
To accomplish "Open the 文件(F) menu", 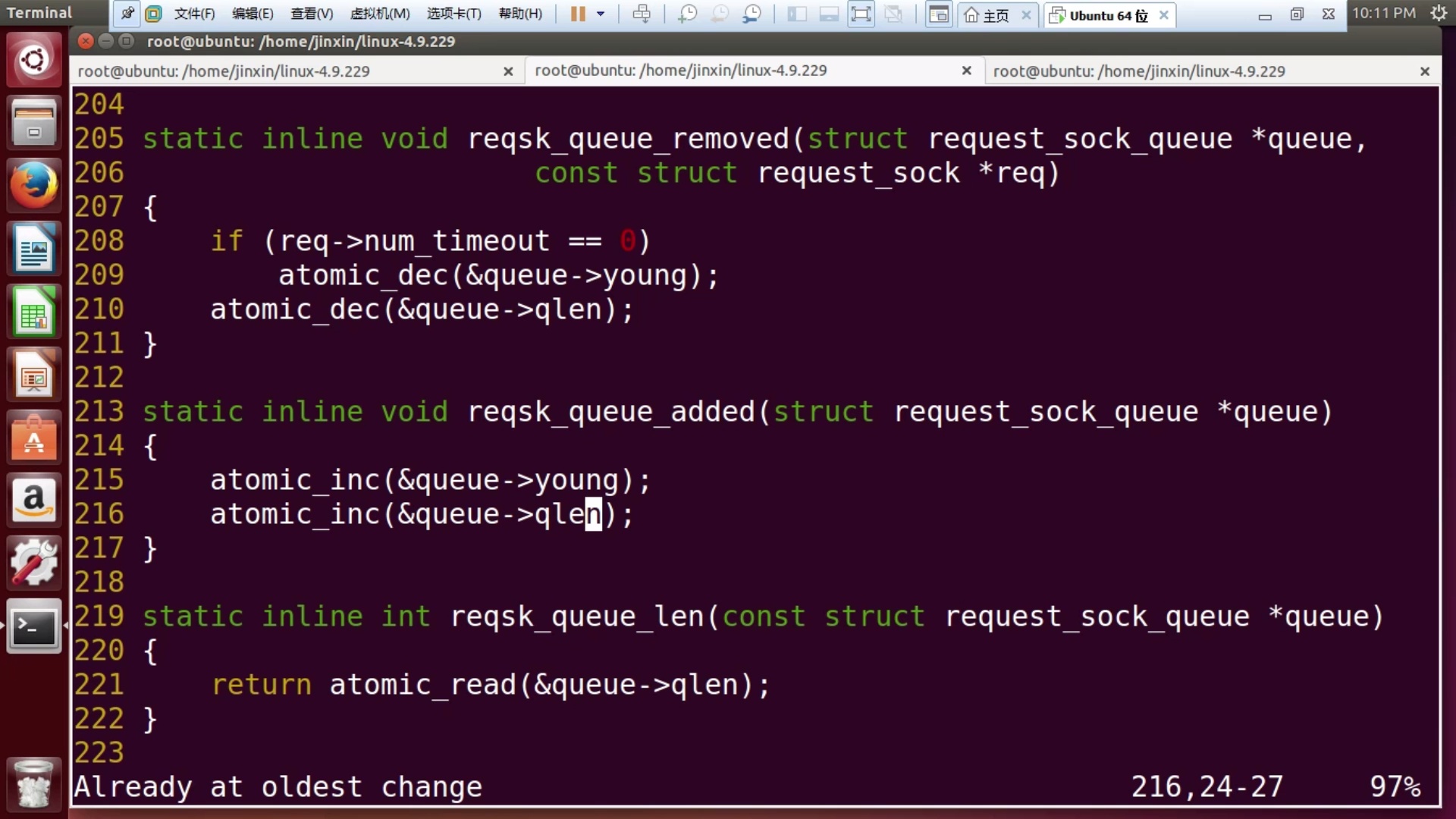I will (x=194, y=14).
